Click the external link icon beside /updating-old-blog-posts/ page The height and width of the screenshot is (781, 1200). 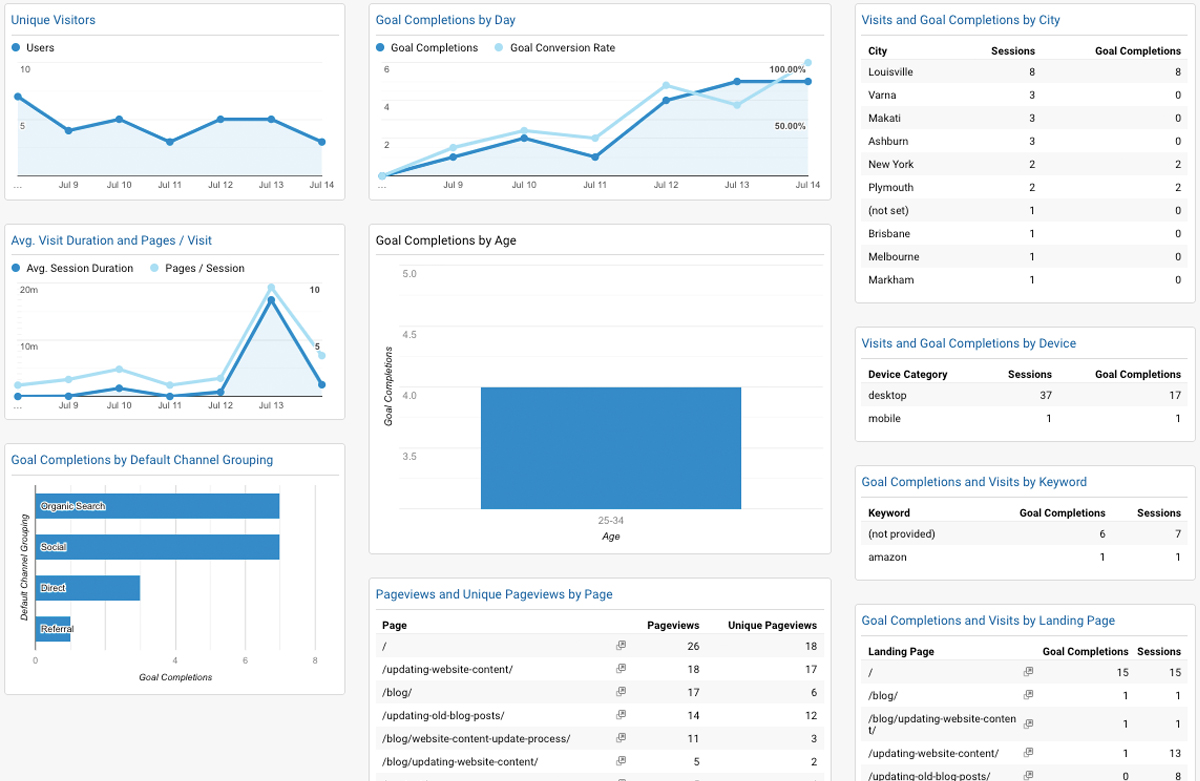(621, 715)
